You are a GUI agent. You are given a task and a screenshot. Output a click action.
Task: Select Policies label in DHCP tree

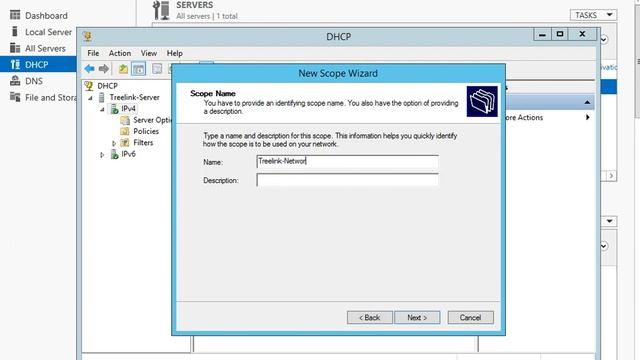pos(146,131)
